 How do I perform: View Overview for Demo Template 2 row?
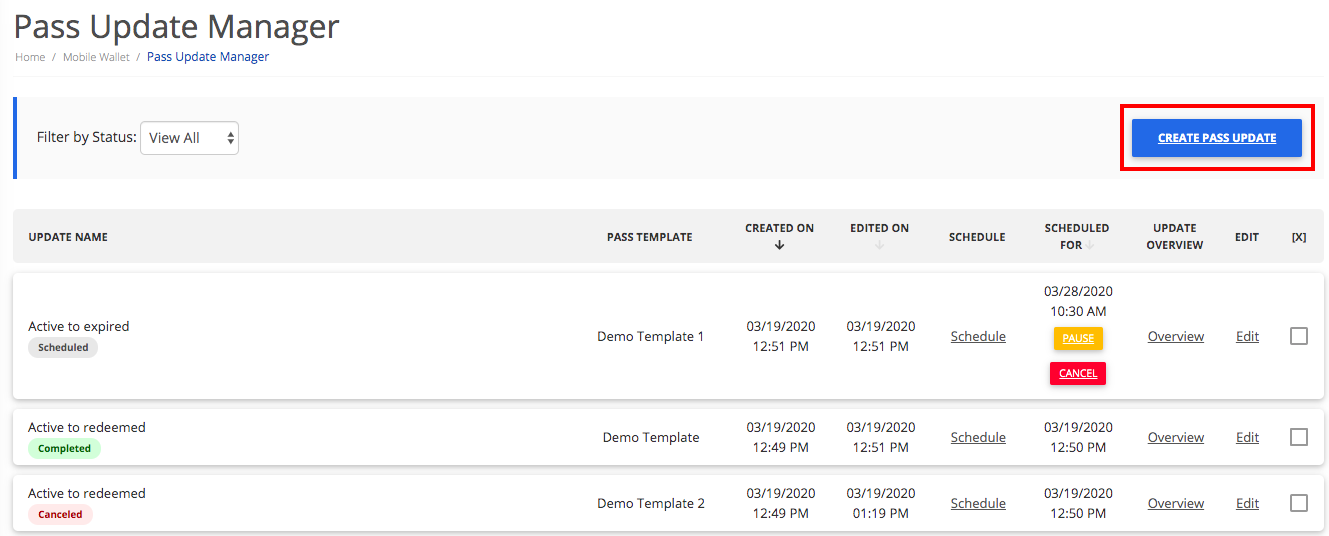click(x=1176, y=503)
